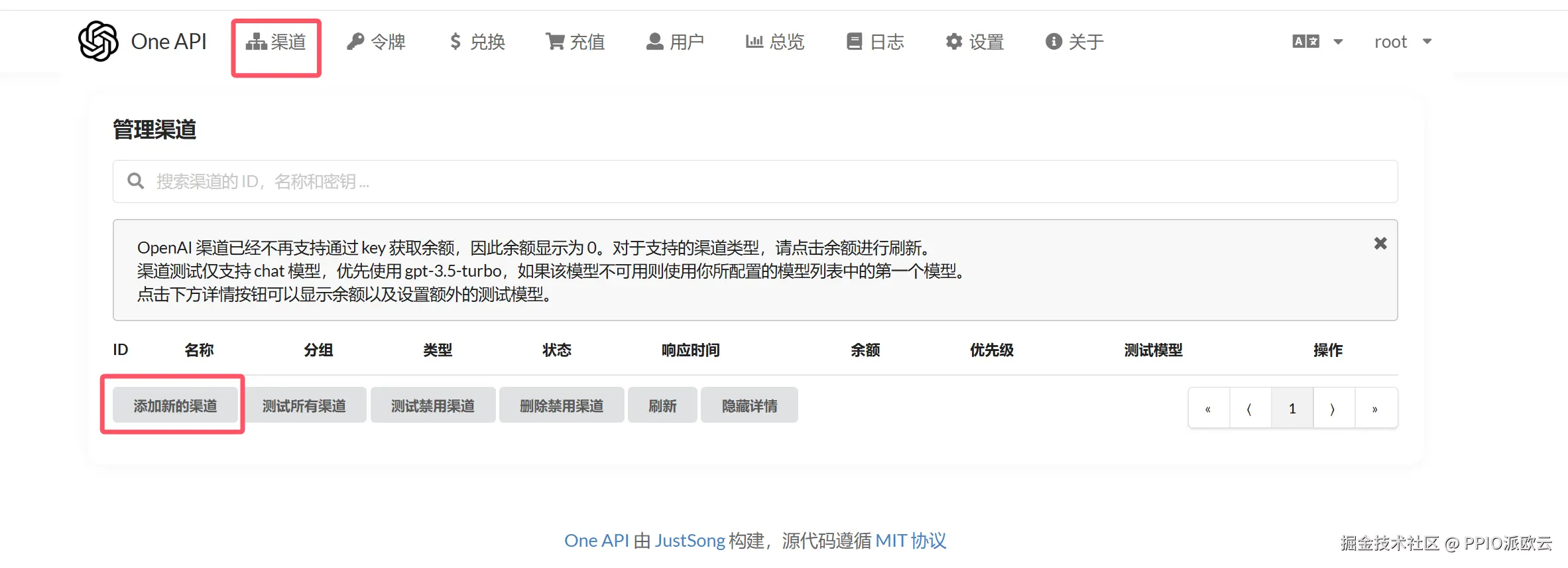Image resolution: width=1568 pixels, height=568 pixels.
Task: Click the magnifier search icon
Action: 136,181
